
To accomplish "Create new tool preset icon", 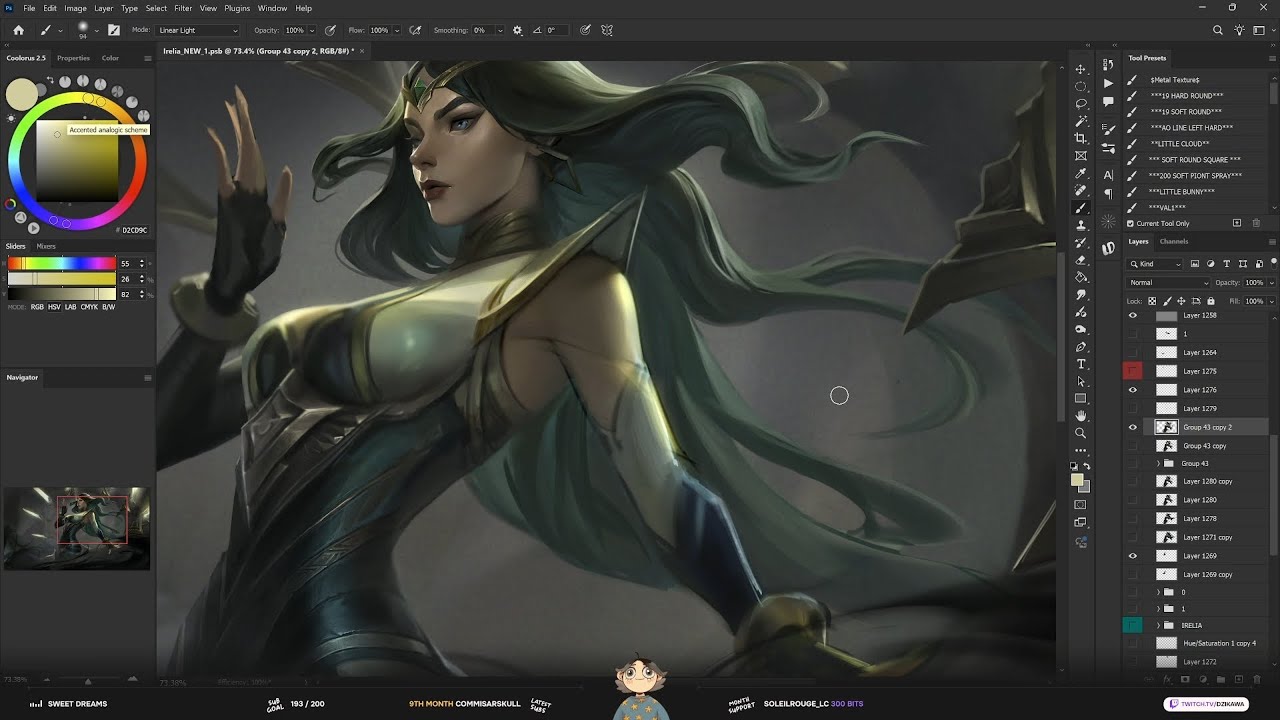I will click(x=1237, y=223).
